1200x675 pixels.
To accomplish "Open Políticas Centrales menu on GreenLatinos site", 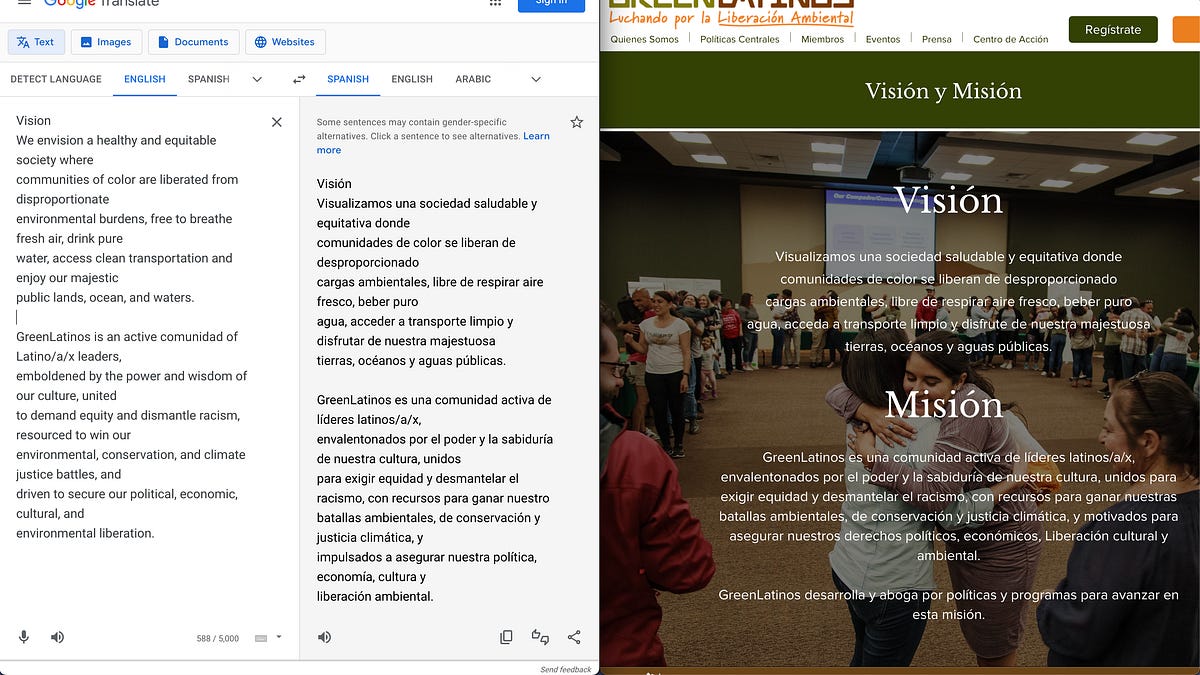I will point(740,39).
